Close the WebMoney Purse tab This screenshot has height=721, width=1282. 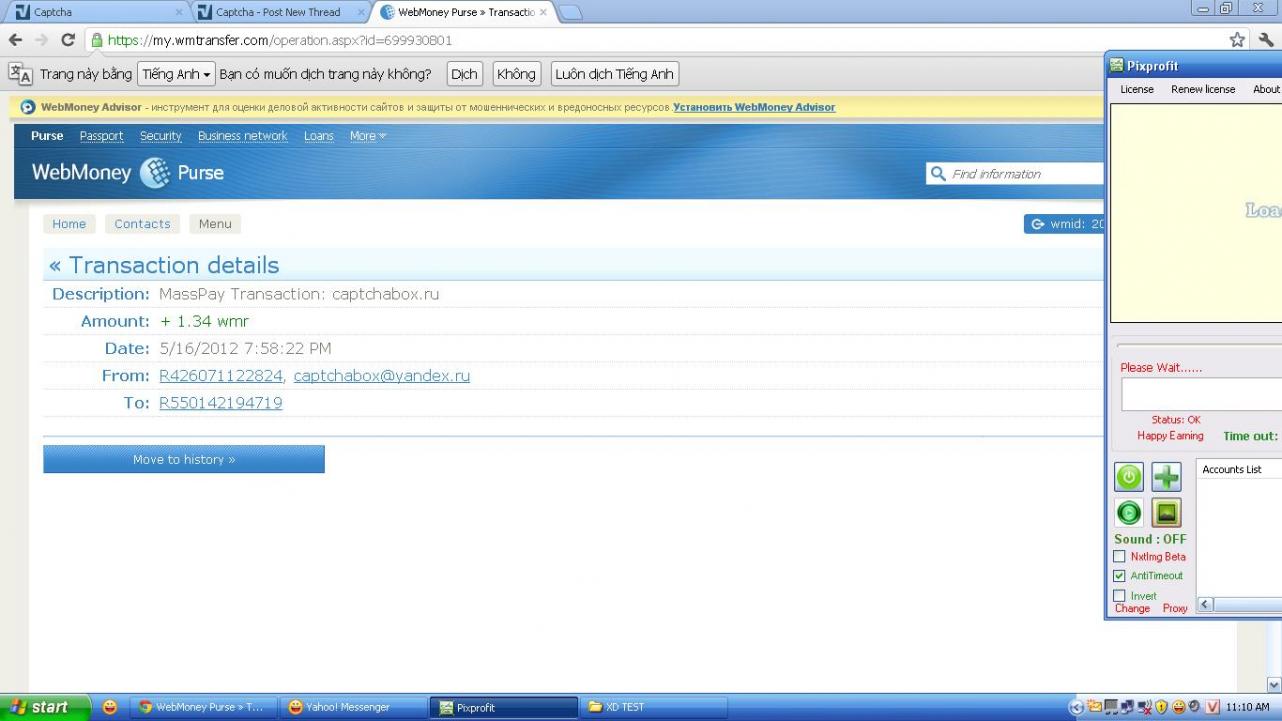point(543,13)
